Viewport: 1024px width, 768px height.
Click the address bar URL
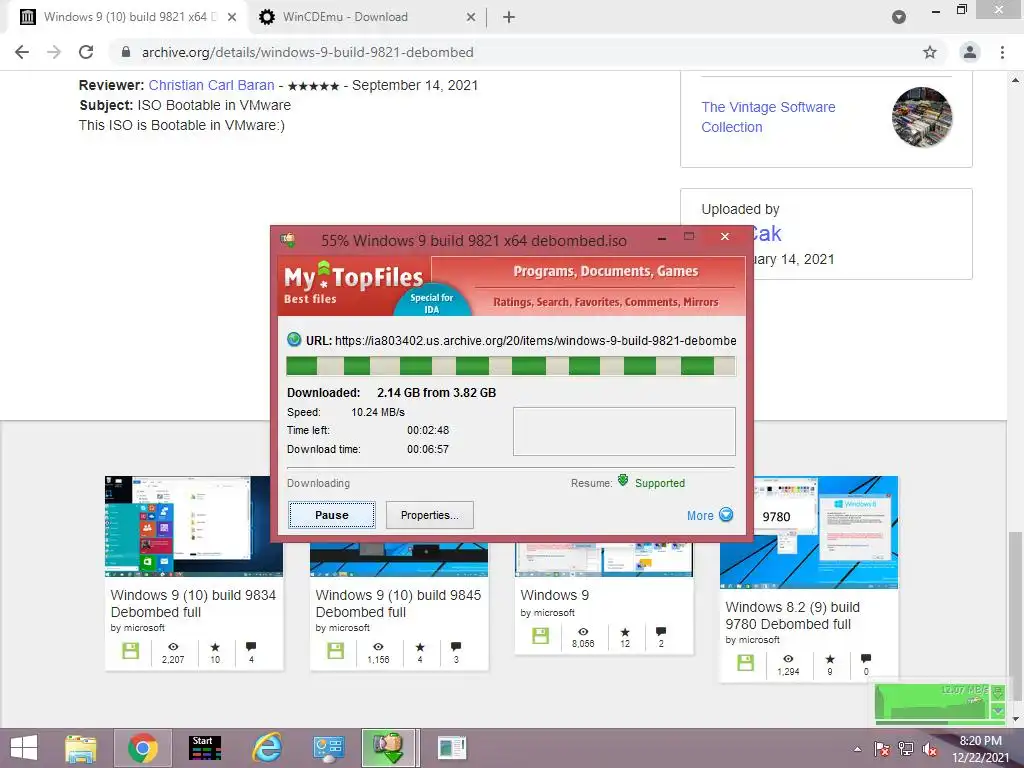(x=308, y=52)
